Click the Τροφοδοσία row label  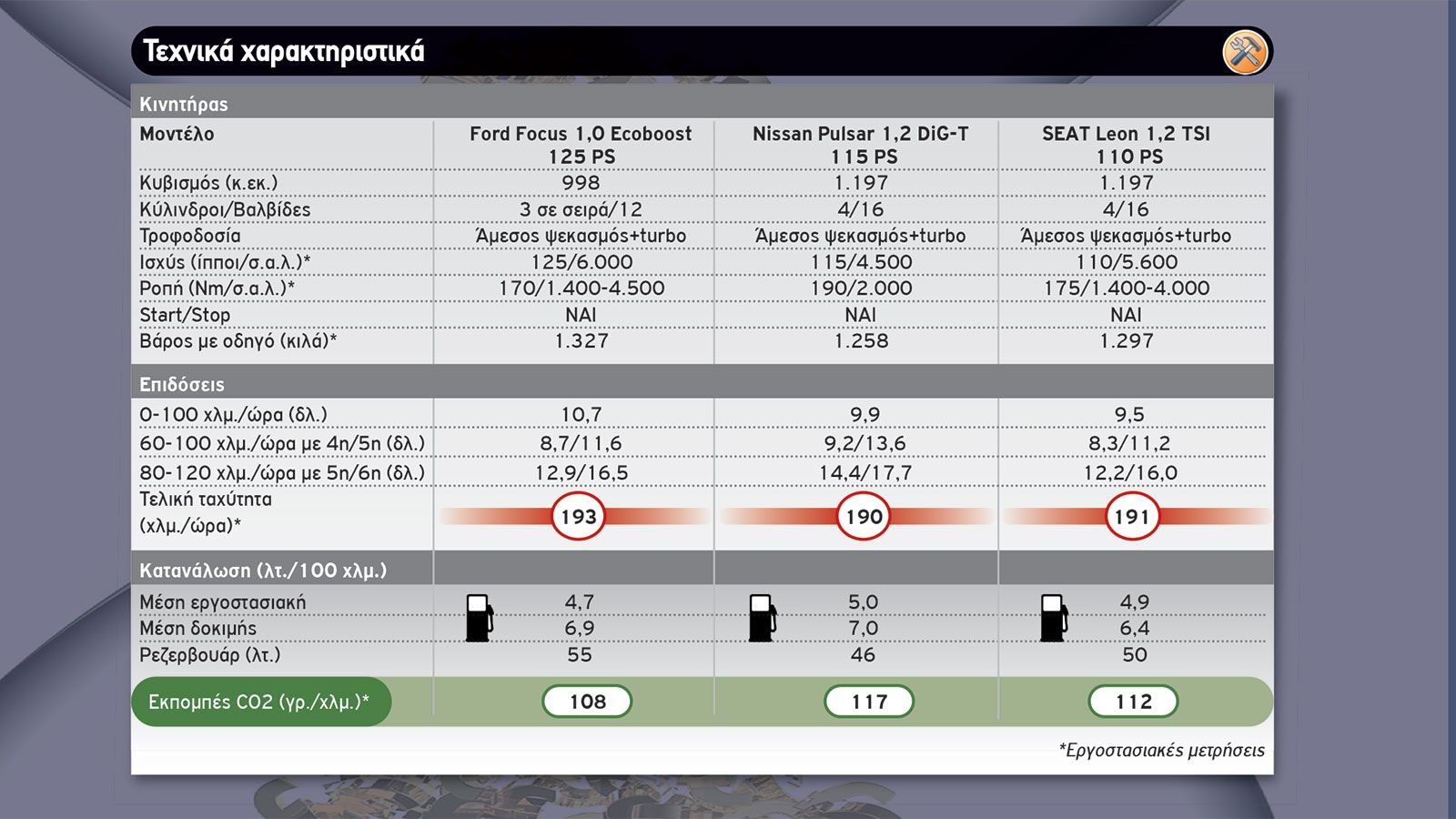[190, 236]
